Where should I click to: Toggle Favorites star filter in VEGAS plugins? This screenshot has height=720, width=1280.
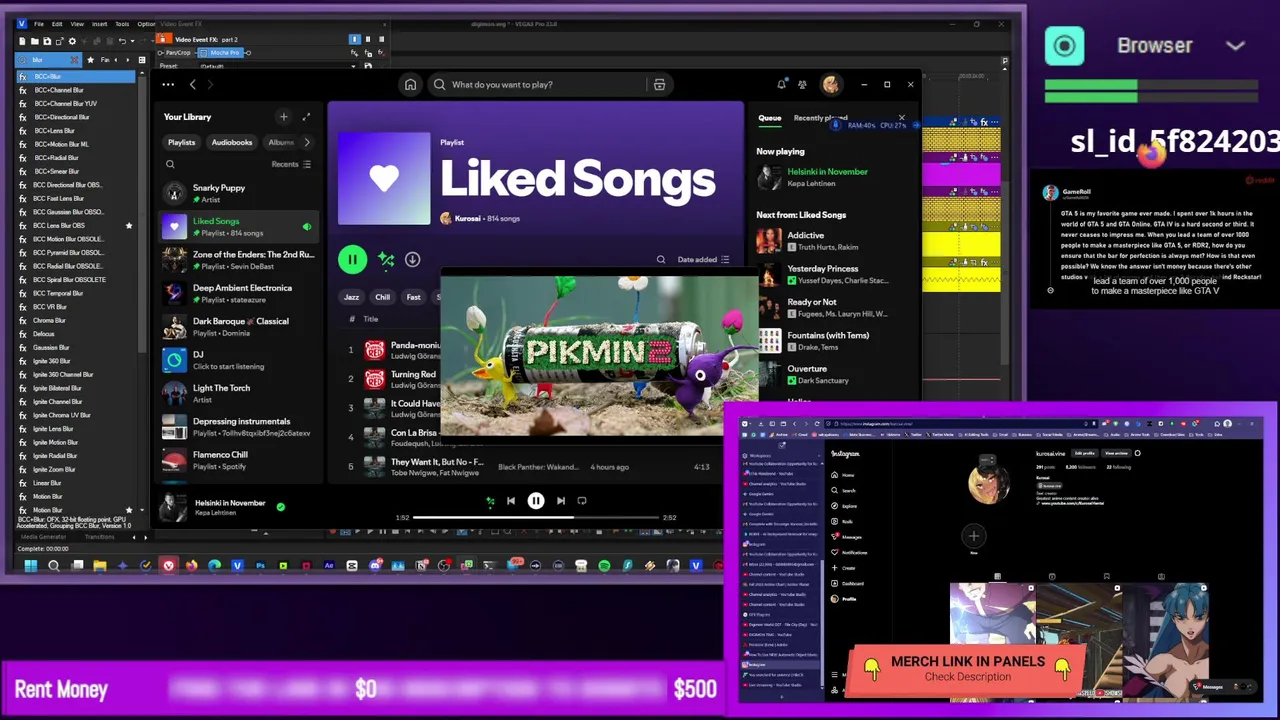91,60
